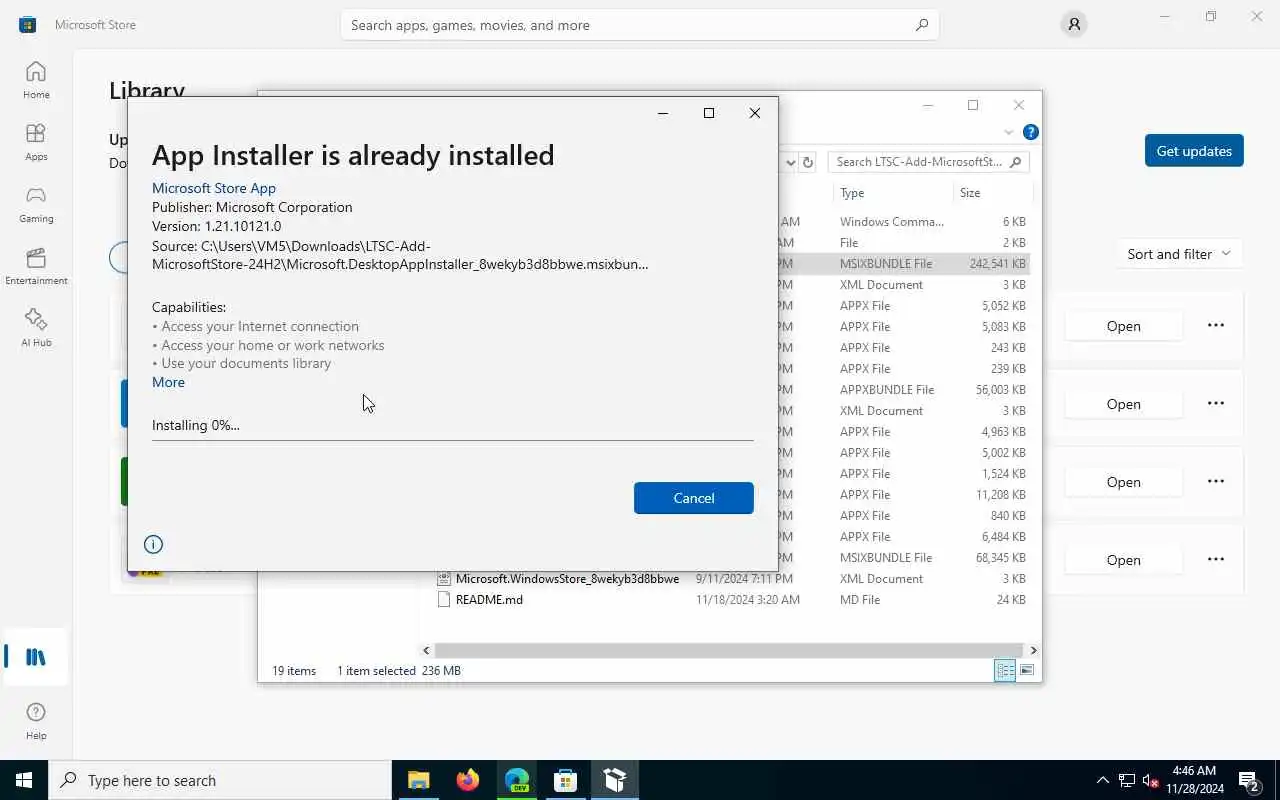The image size is (1280, 800).
Task: Click the taskbar Type here to search box
Action: point(220,780)
